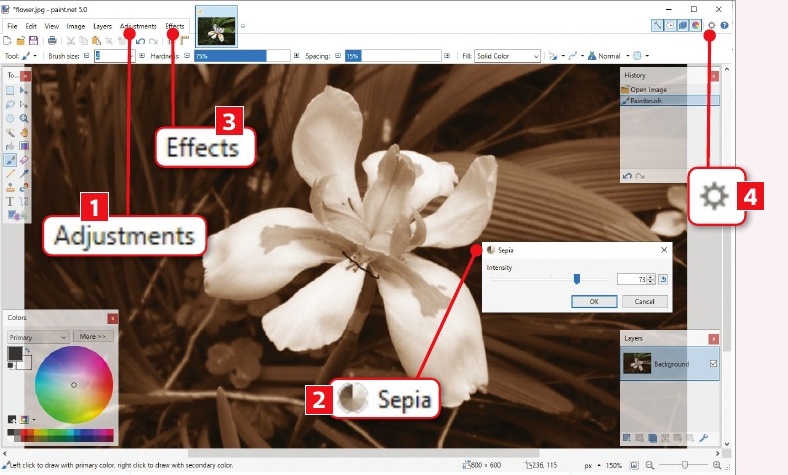
Task: Select the Text tool
Action: tap(10, 200)
